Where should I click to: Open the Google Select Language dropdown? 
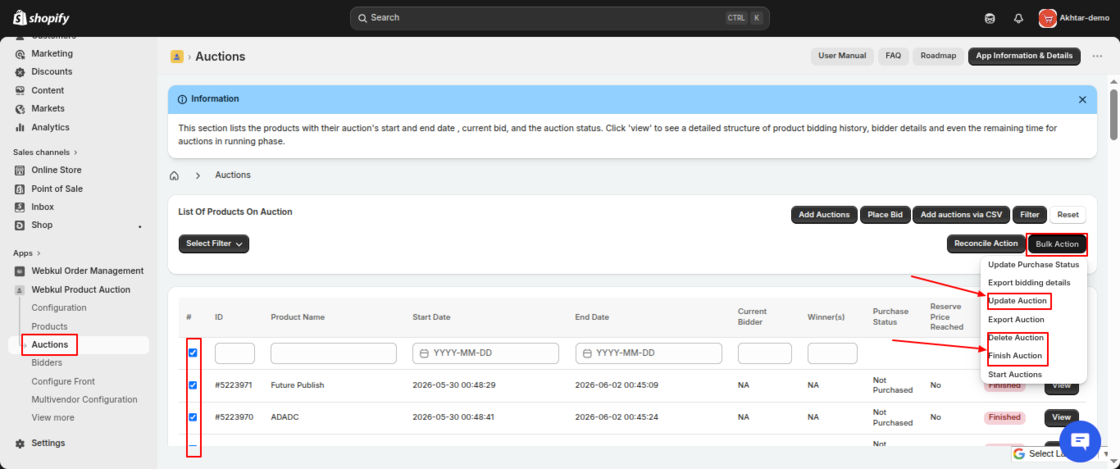(1059, 454)
